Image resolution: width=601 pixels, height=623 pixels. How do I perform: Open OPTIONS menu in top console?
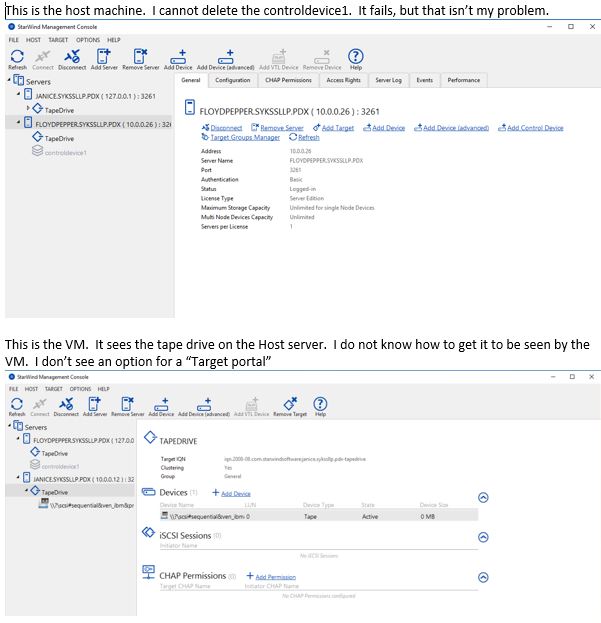(88, 40)
